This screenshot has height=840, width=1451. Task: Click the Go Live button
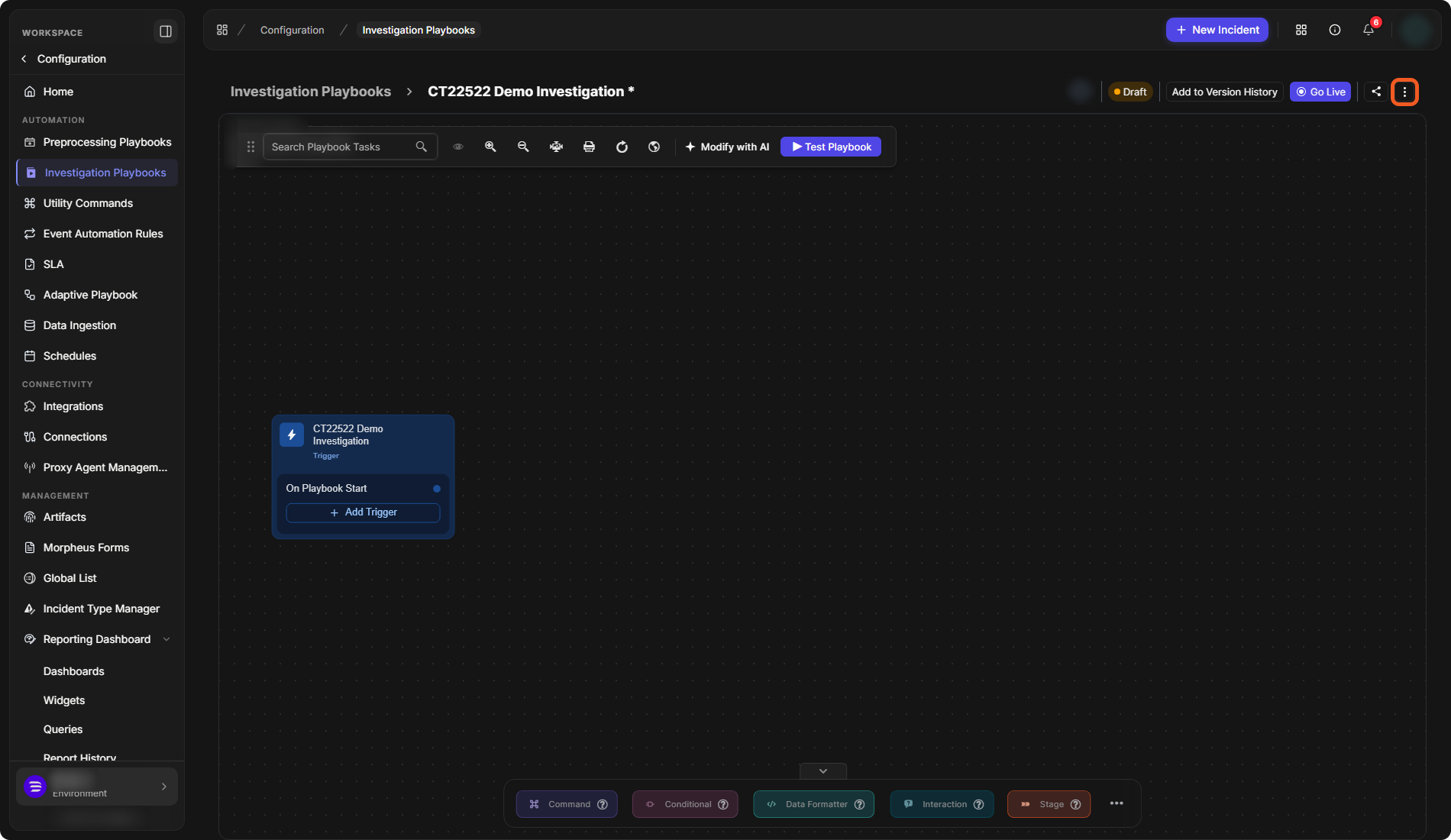pyautogui.click(x=1320, y=92)
